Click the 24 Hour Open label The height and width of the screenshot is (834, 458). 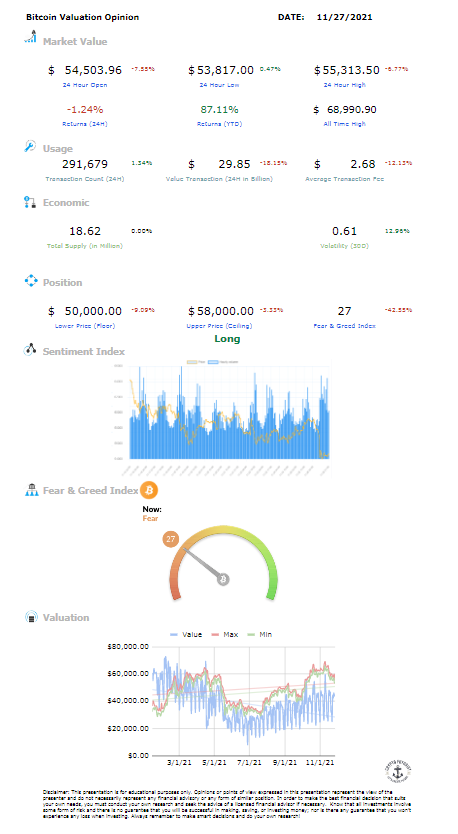pos(85,85)
